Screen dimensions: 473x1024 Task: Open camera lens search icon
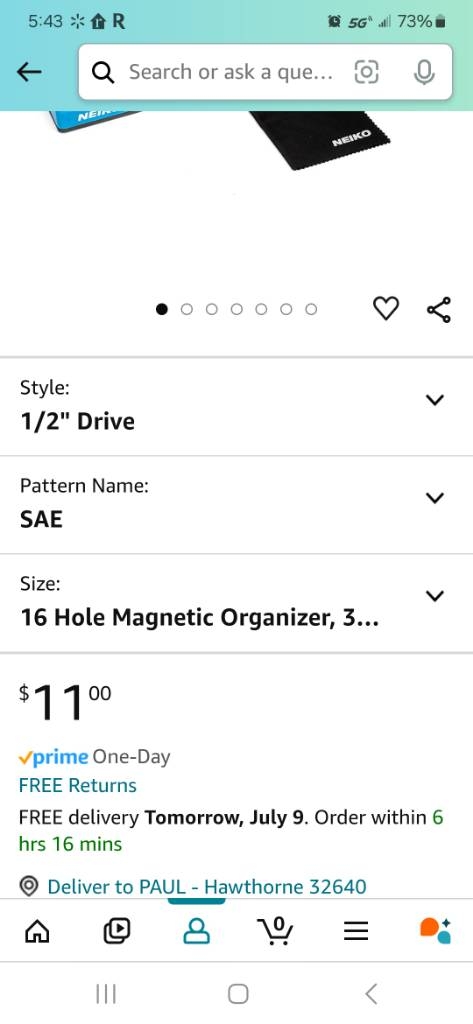point(366,72)
